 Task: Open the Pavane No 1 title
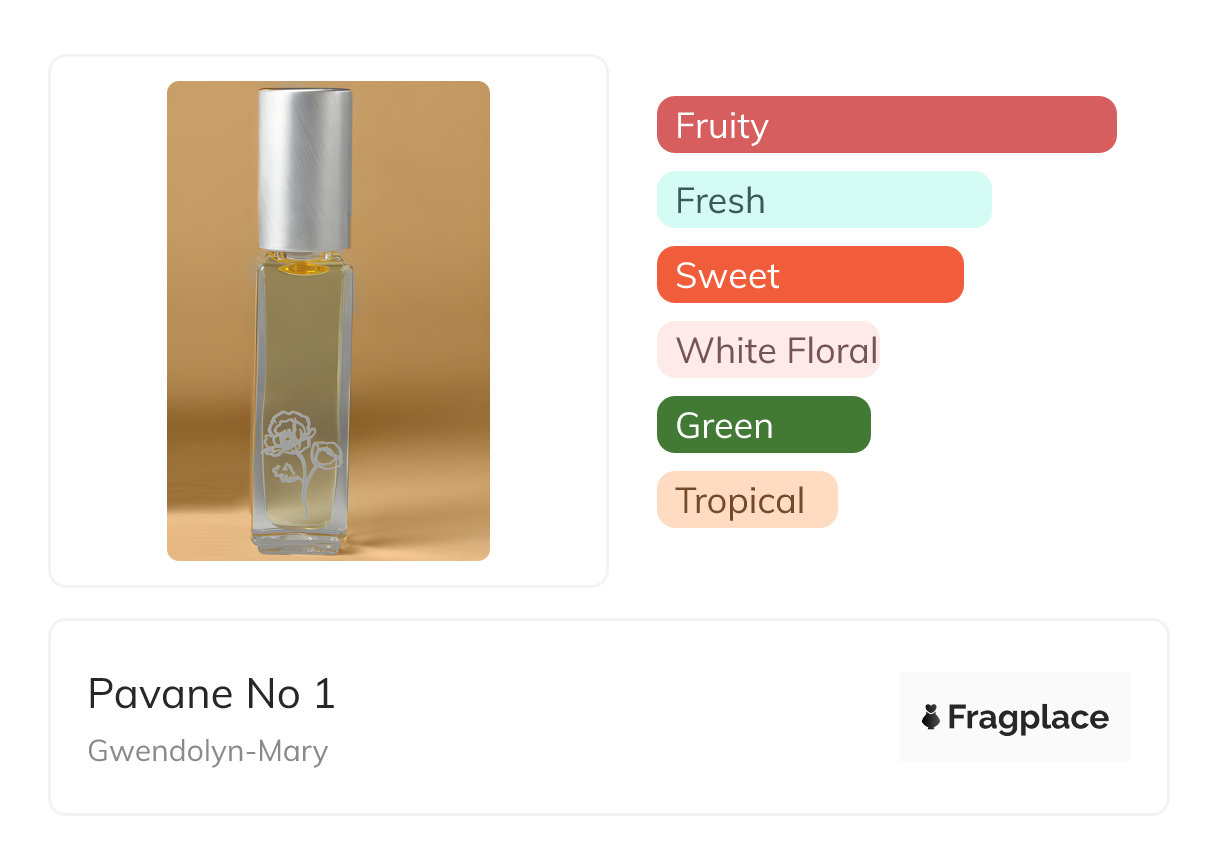pyautogui.click(x=211, y=694)
